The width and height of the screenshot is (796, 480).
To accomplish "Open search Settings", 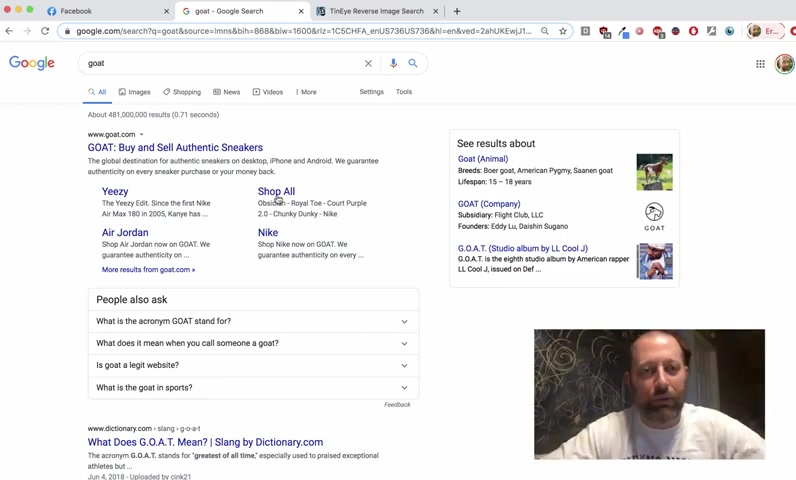I will click(x=372, y=92).
